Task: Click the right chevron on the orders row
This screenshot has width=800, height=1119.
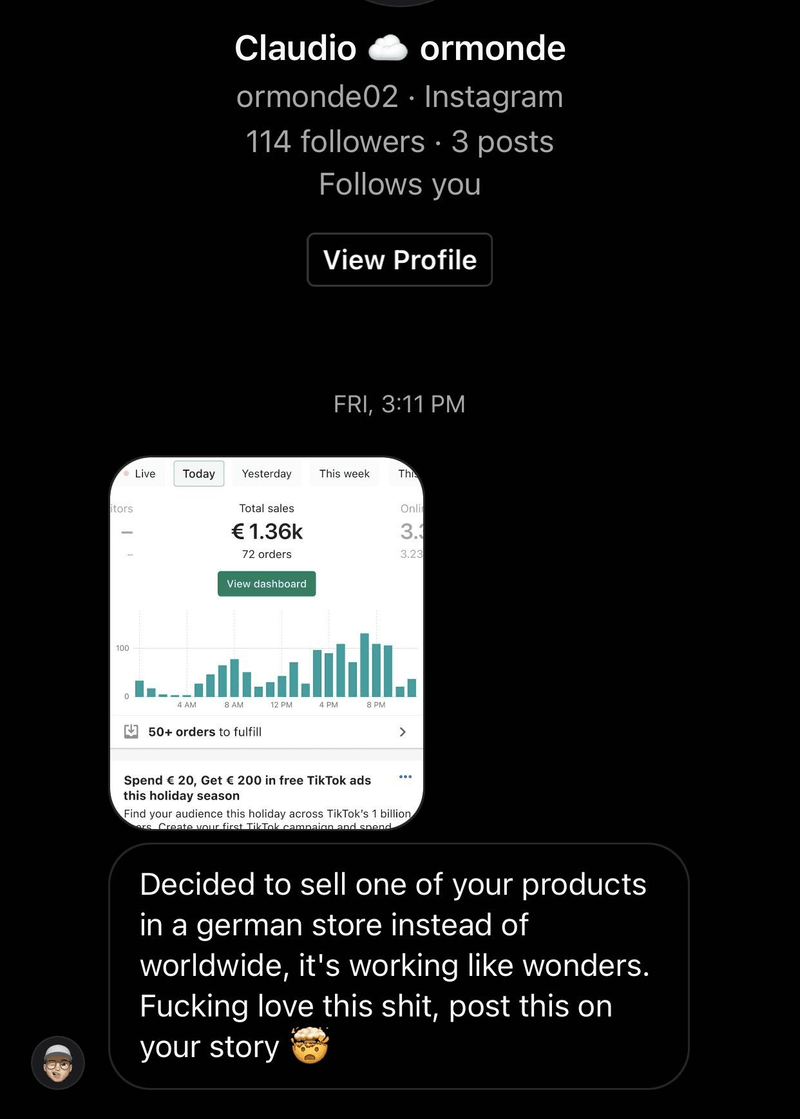Action: point(405,731)
